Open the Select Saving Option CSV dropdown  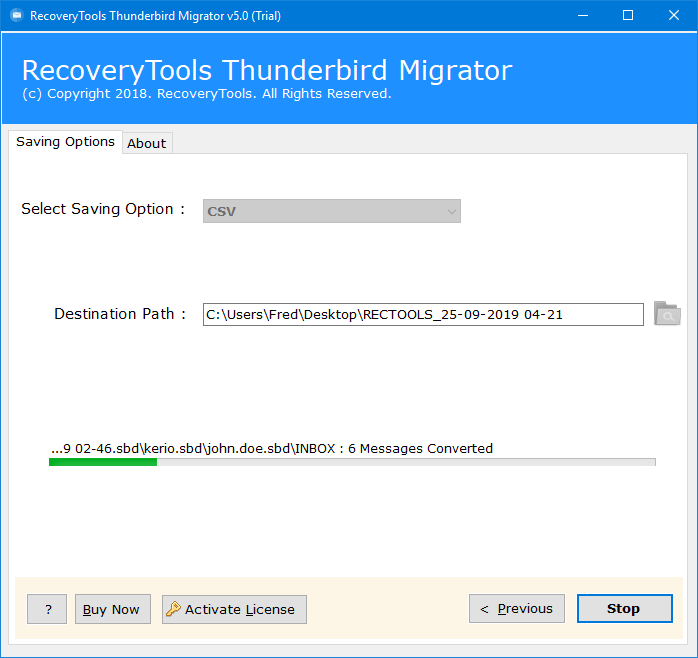pyautogui.click(x=332, y=211)
